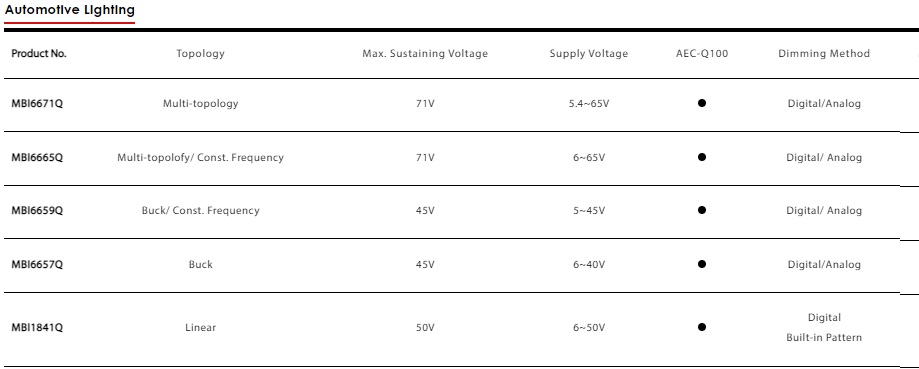
Task: Select the Built-in Pattern dimming text
Action: 824,337
